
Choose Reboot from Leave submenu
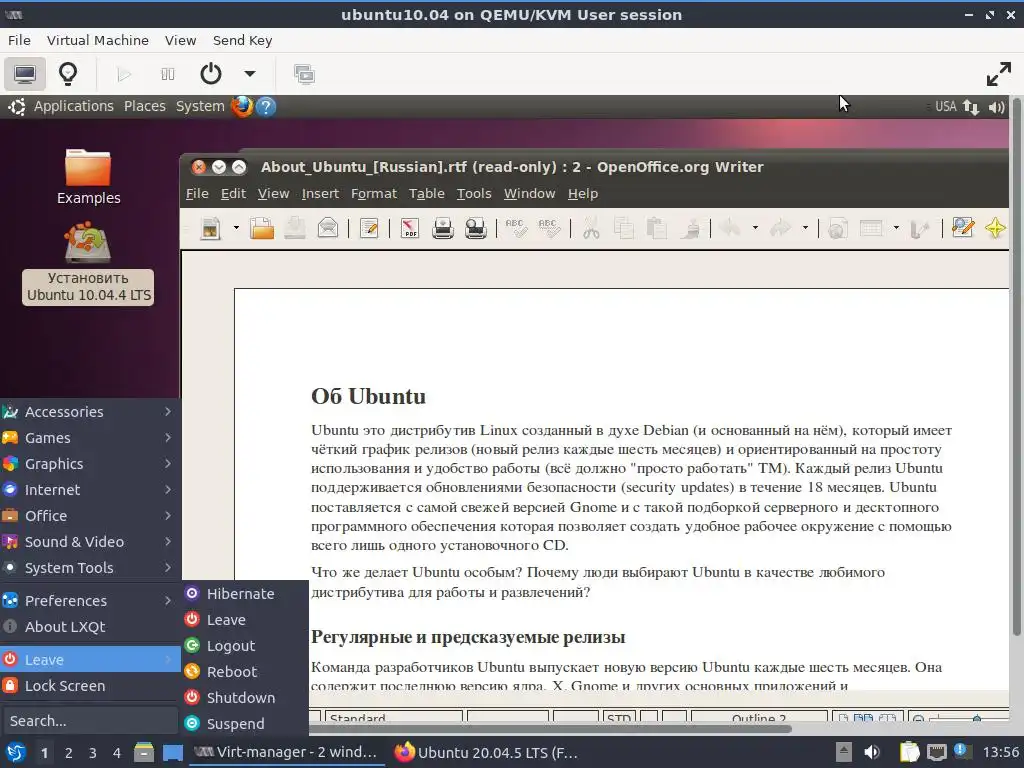point(245,672)
